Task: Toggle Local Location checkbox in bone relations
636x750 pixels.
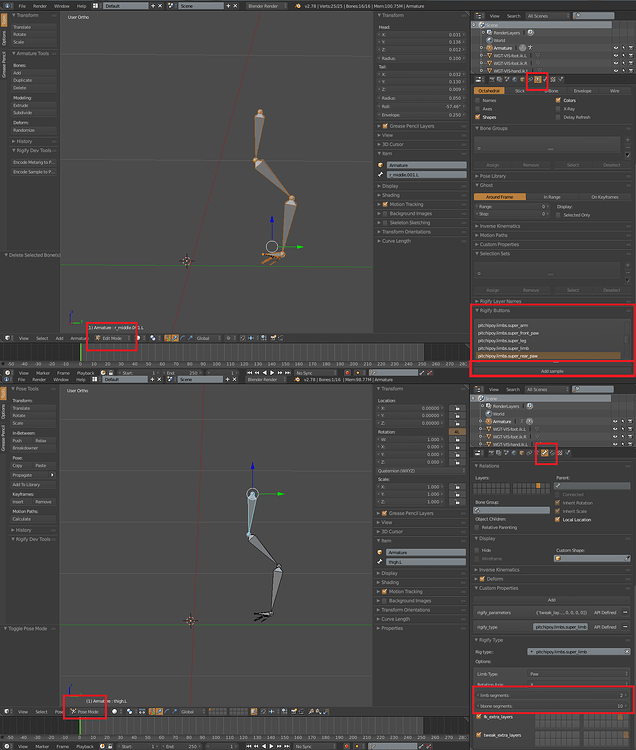Action: pos(558,519)
